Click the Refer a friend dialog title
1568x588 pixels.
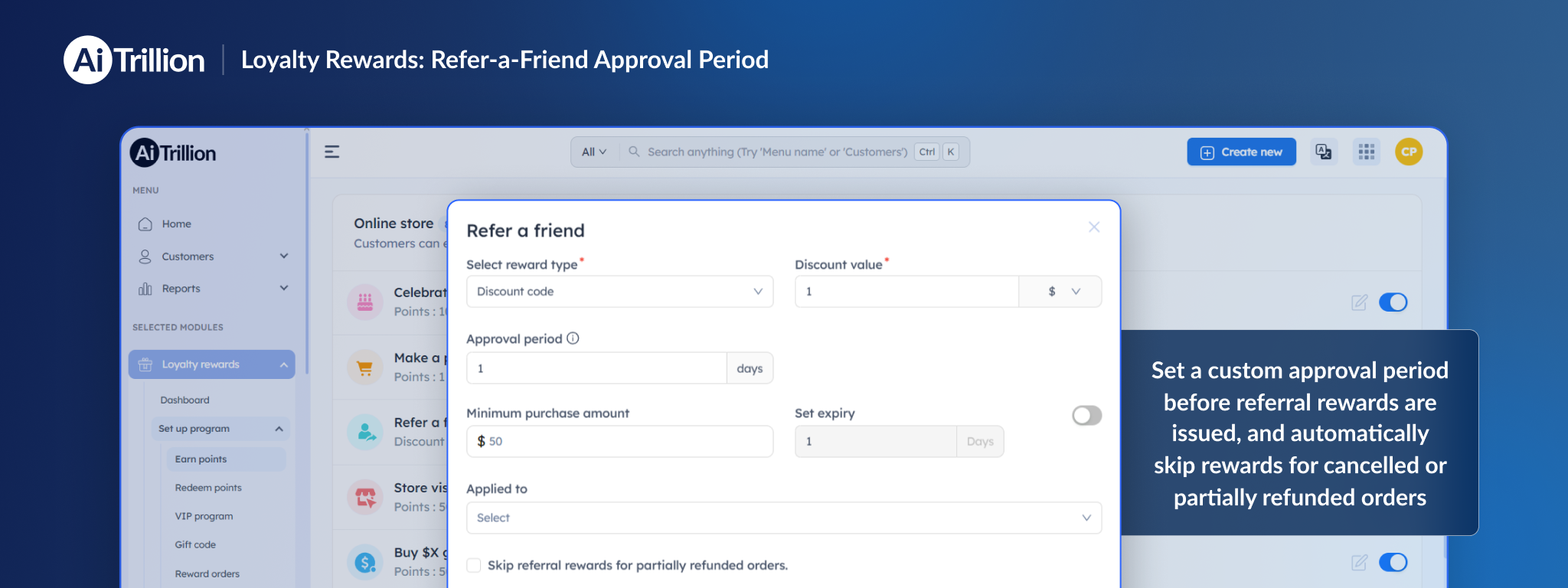click(x=525, y=230)
